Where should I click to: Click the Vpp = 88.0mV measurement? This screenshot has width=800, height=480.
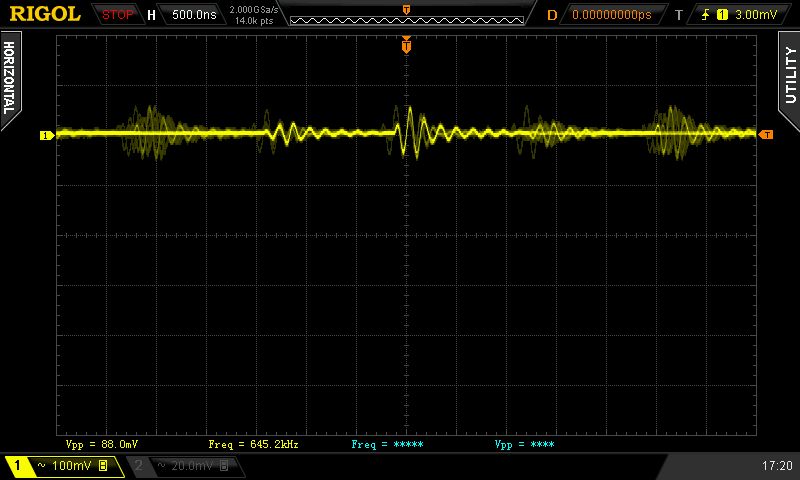[x=102, y=444]
